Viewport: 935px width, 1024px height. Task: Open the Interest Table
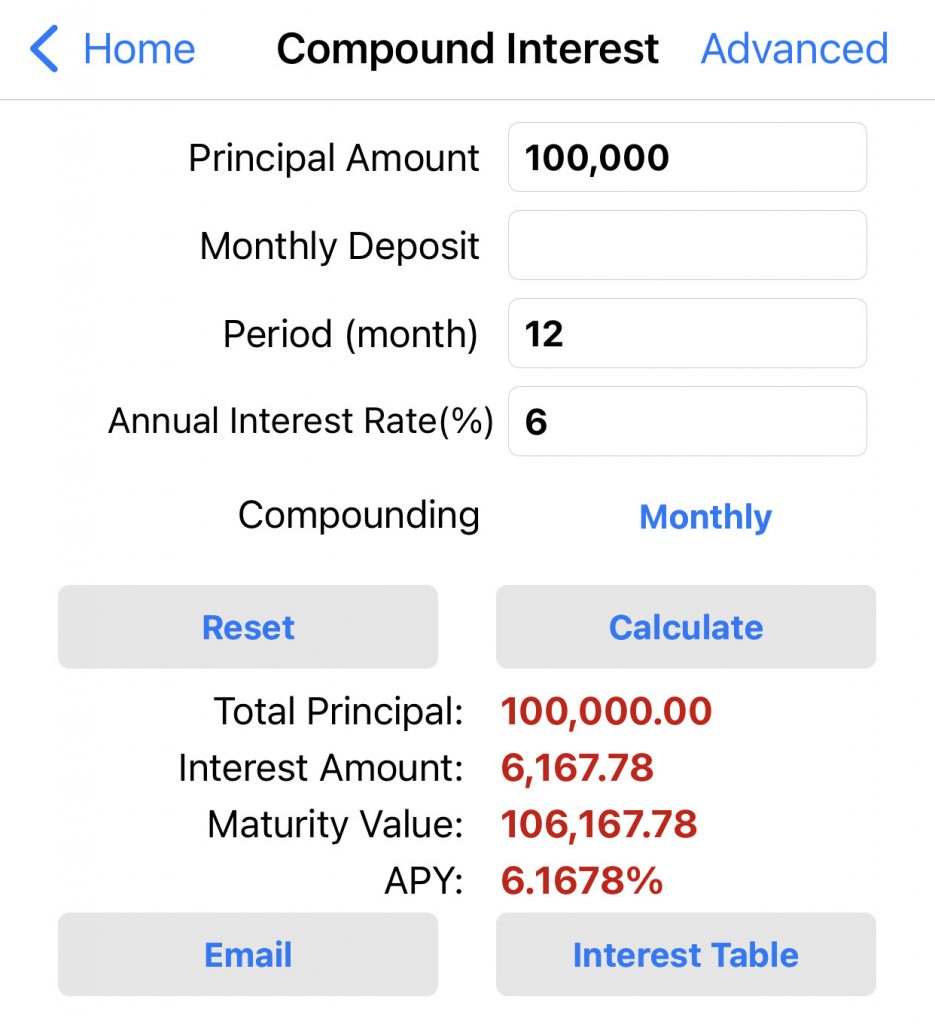point(686,955)
